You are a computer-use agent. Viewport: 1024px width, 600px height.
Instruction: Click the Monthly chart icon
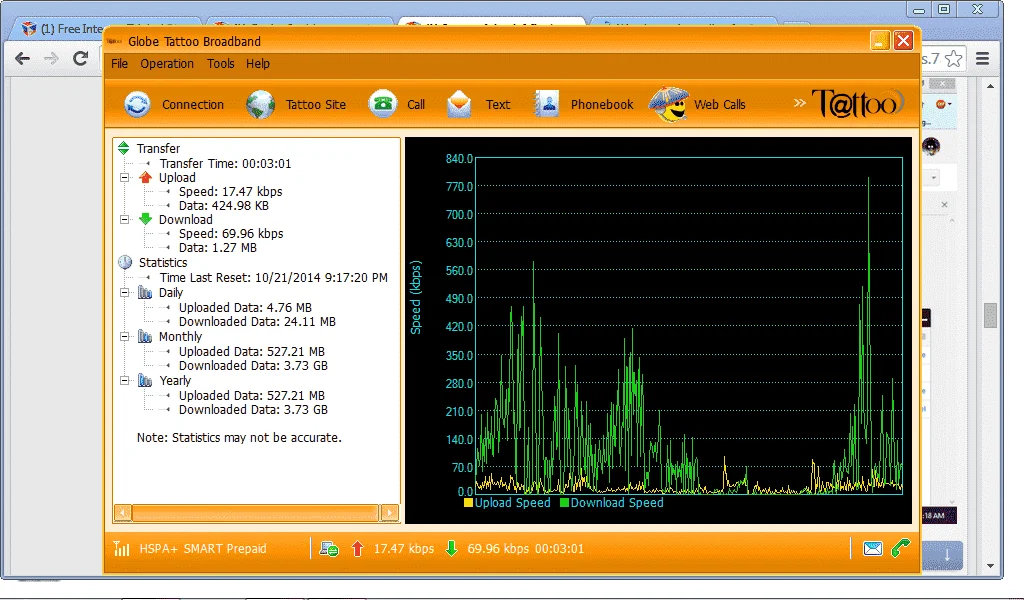coord(145,337)
